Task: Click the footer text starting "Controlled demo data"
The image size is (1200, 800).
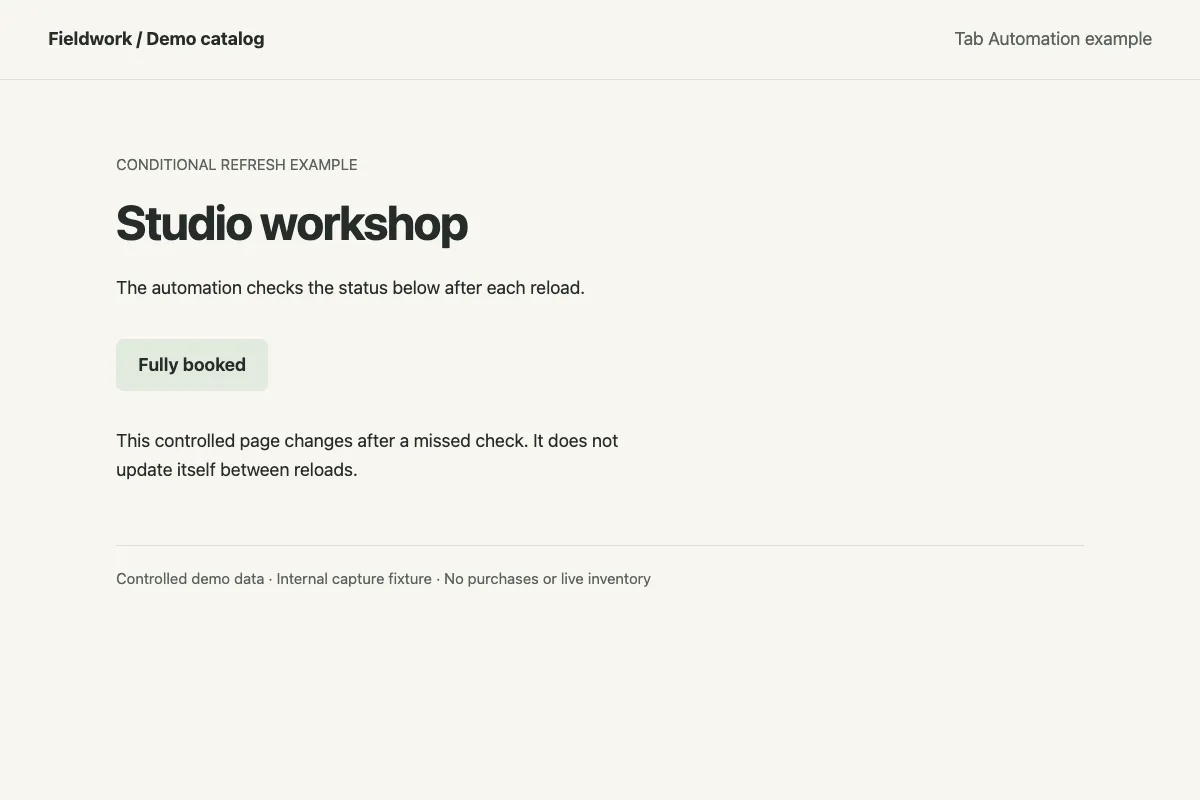Action: (x=383, y=579)
